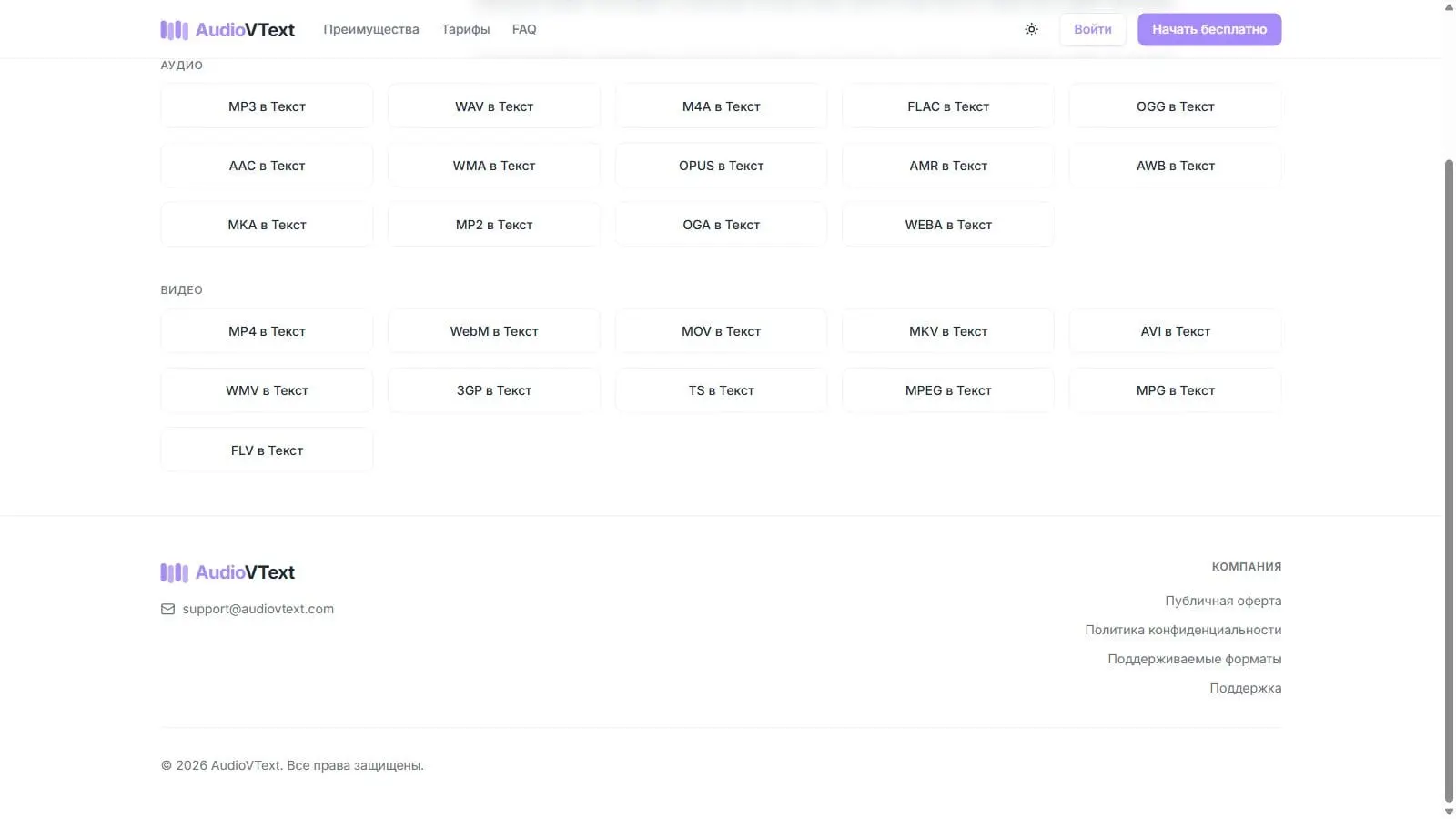Viewport: 1456px width, 819px height.
Task: Open MKA в Текст converter
Action: (x=267, y=225)
